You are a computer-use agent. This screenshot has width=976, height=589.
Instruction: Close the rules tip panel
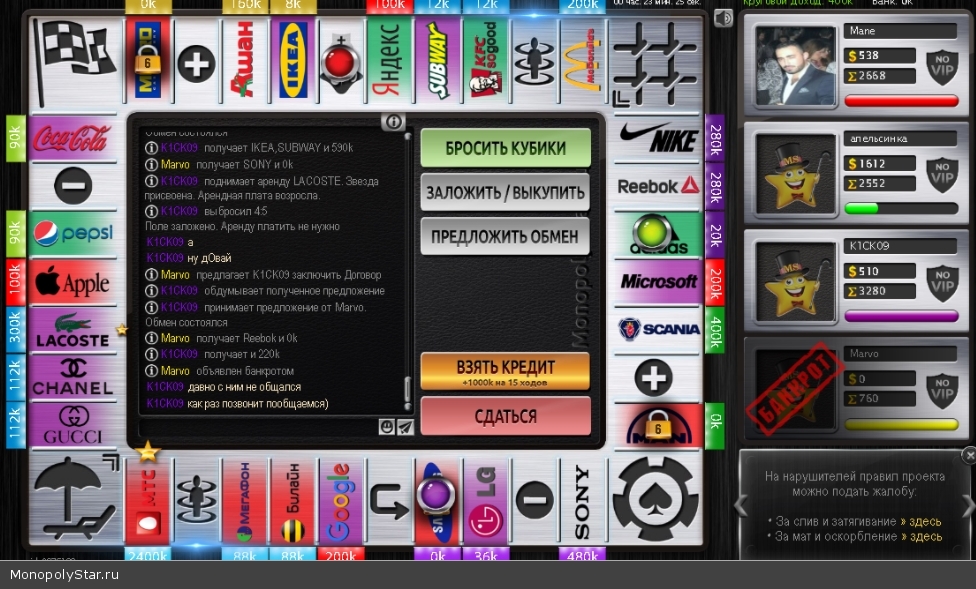click(969, 455)
